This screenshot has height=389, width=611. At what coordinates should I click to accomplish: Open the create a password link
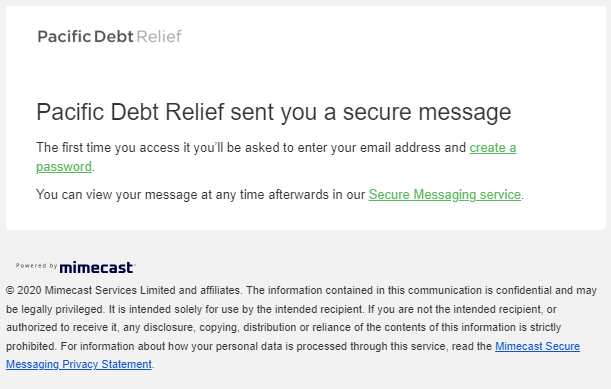point(493,148)
